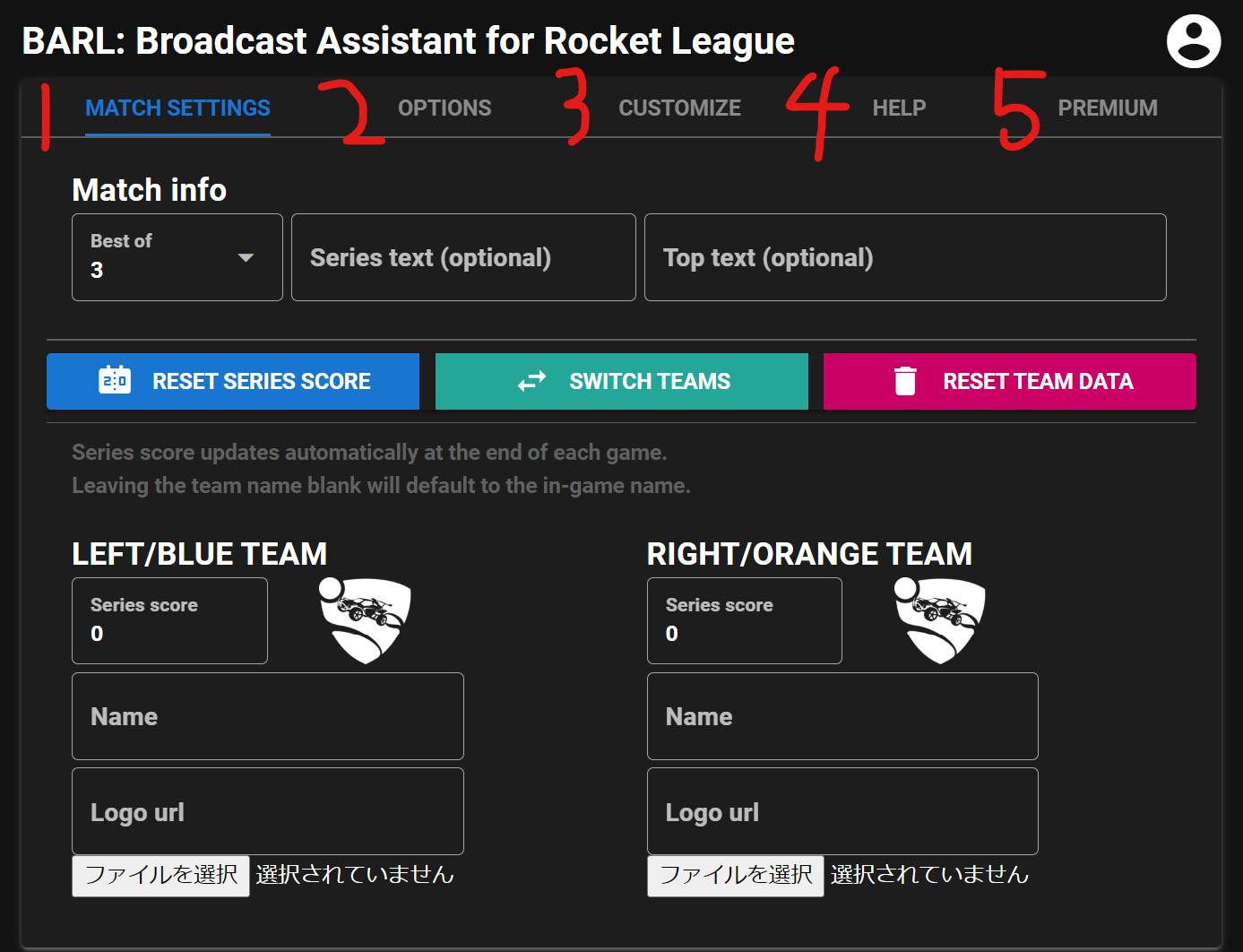Screen dimensions: 1243x952
Task: Choose a logo file for the blue team
Action: [161, 875]
